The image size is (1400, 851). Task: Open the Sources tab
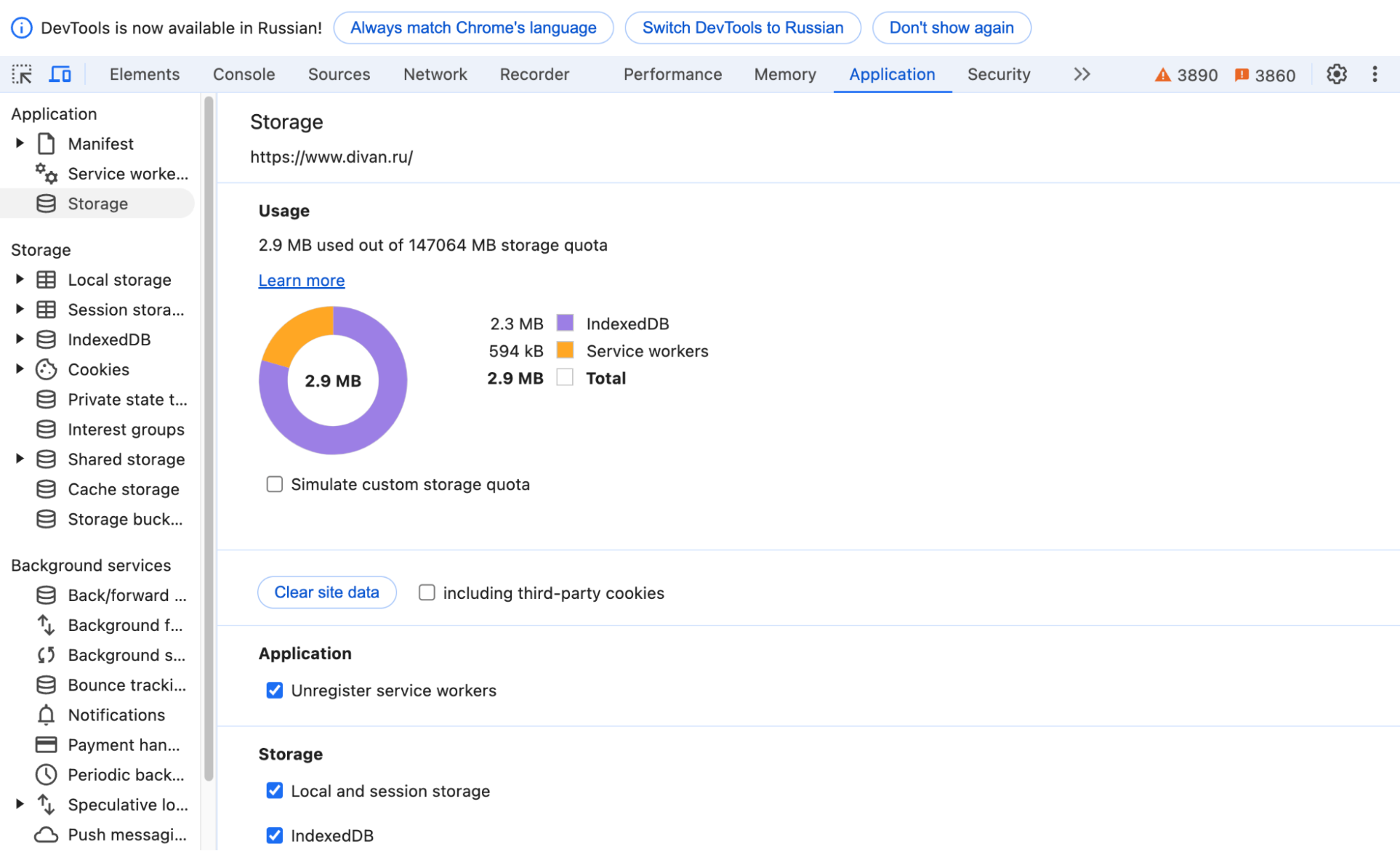(339, 74)
